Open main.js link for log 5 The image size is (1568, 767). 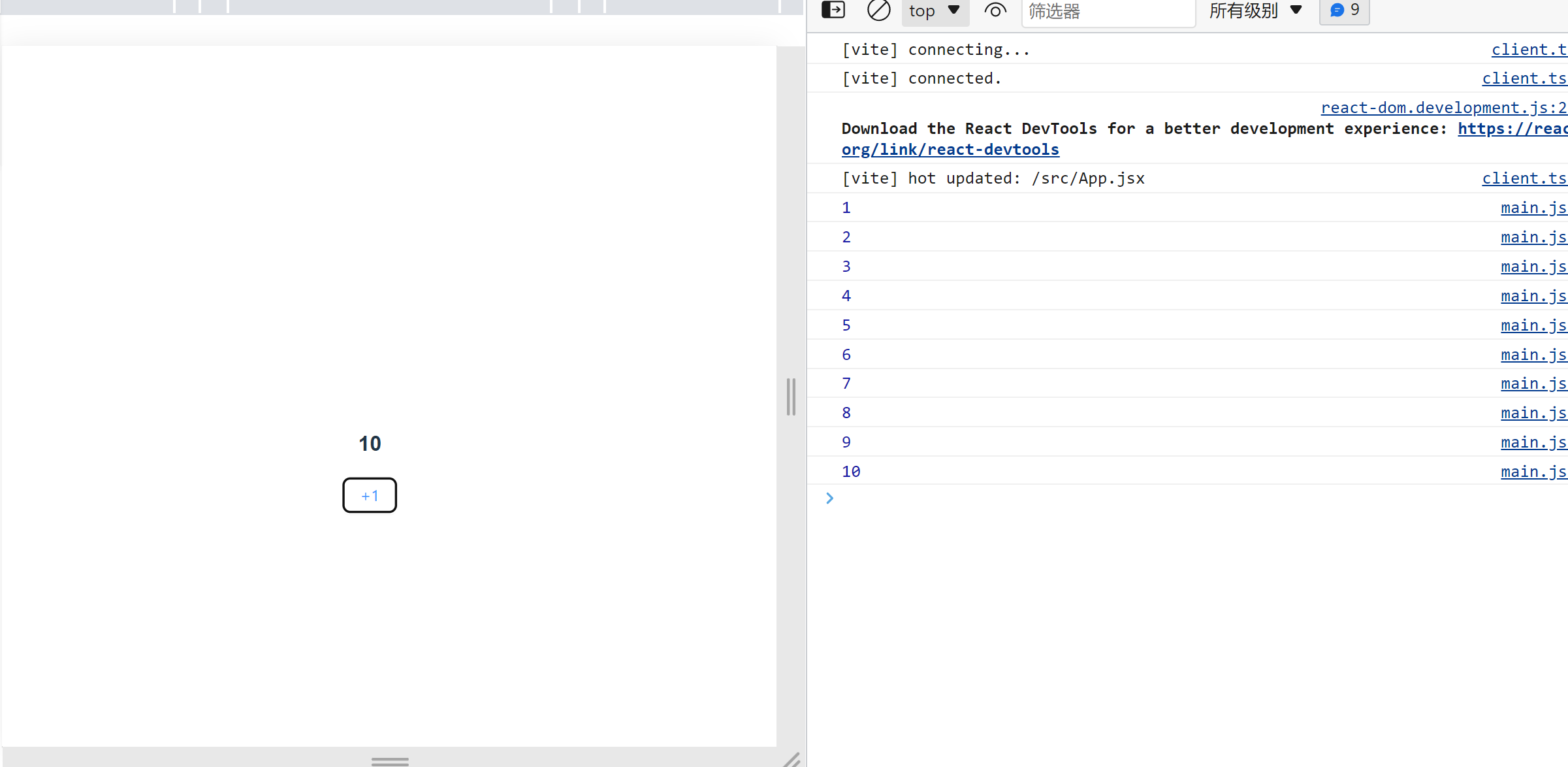pyautogui.click(x=1534, y=325)
